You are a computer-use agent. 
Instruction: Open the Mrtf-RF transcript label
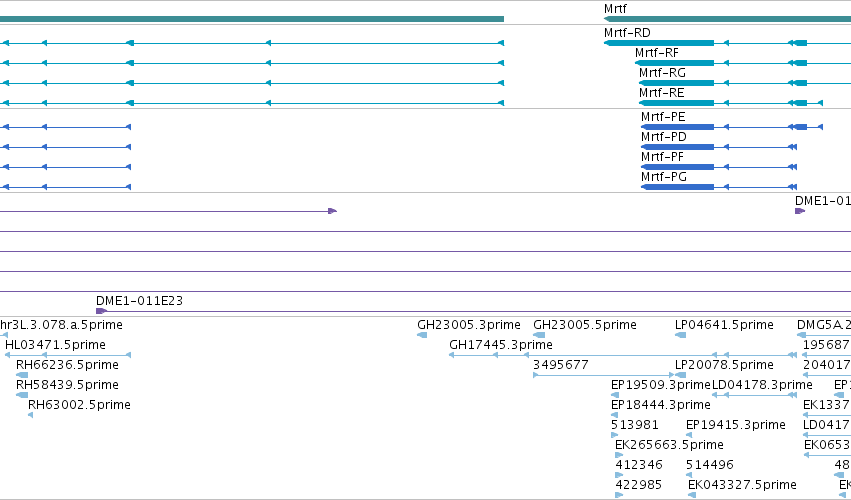657,53
